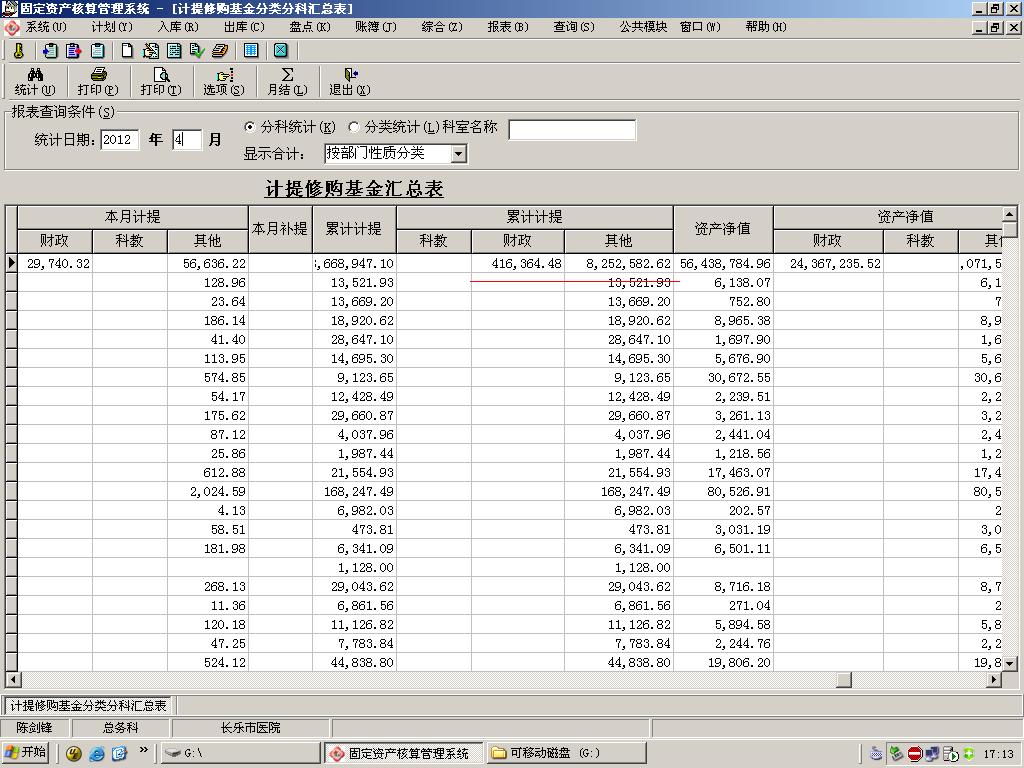Image resolution: width=1024 pixels, height=768 pixels.
Task: Click the yellow key icon in toolbar
Action: (x=18, y=50)
